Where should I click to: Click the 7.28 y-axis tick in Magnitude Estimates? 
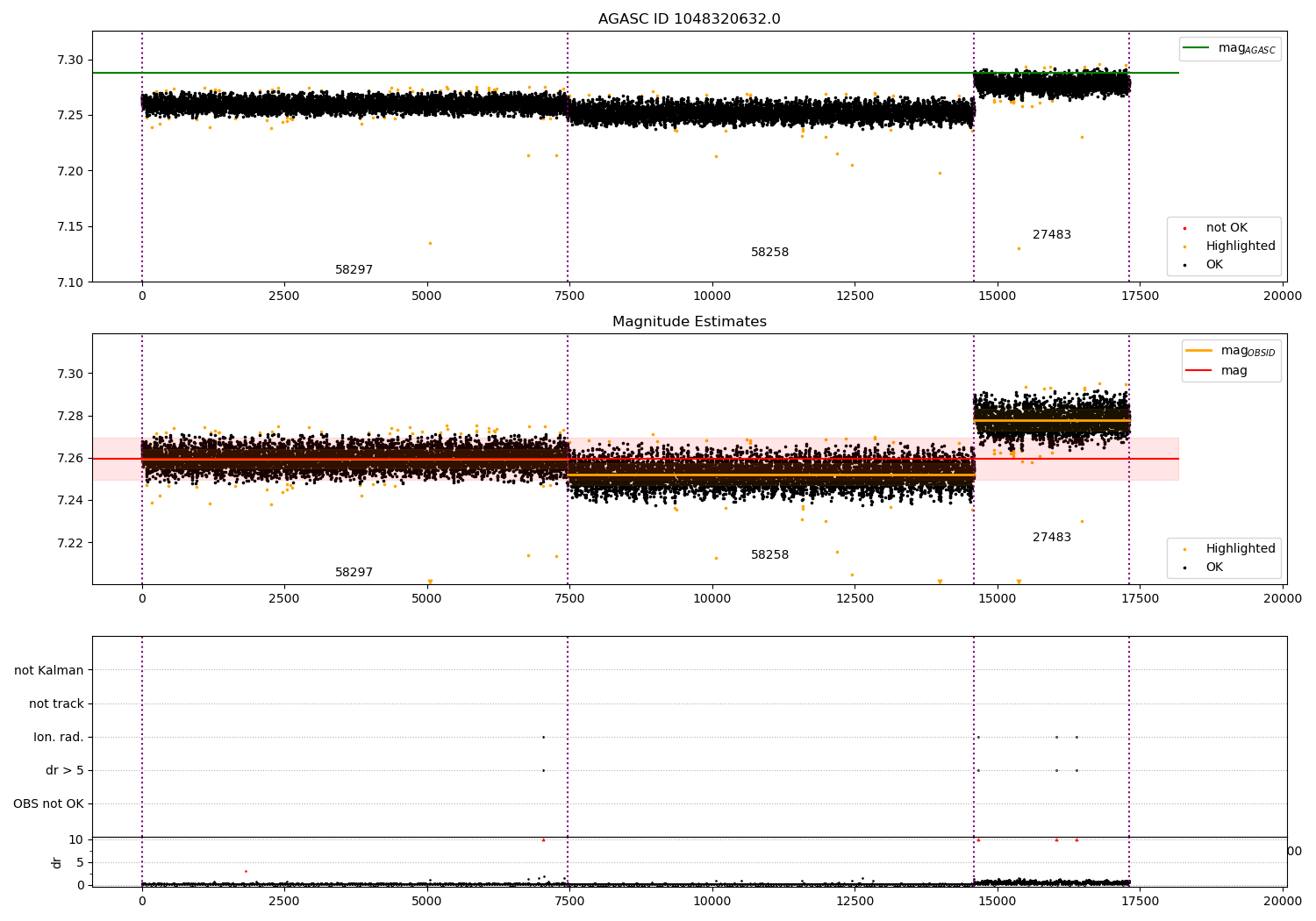coord(69,417)
